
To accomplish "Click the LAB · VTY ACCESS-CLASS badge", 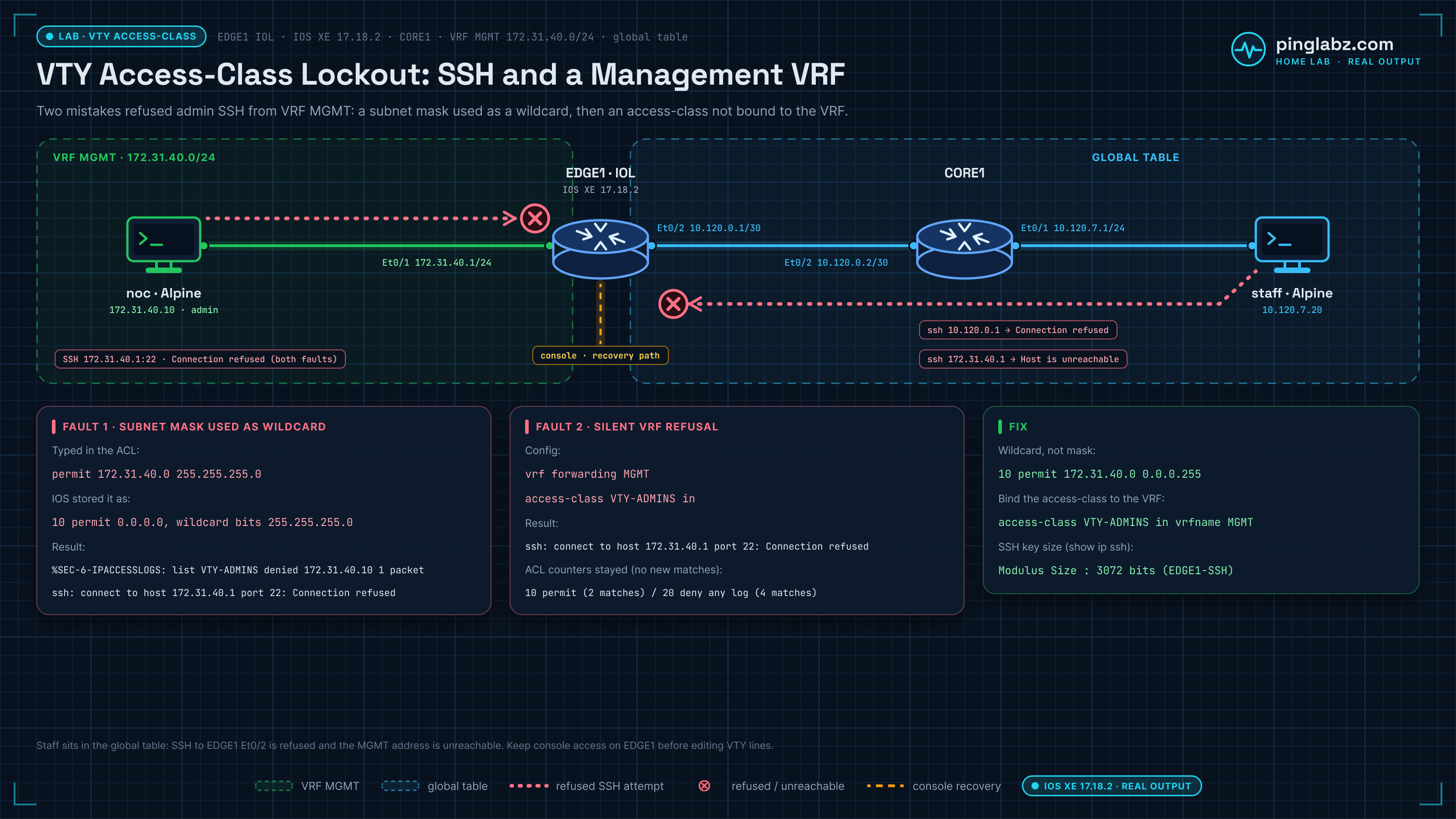I will click(x=121, y=36).
